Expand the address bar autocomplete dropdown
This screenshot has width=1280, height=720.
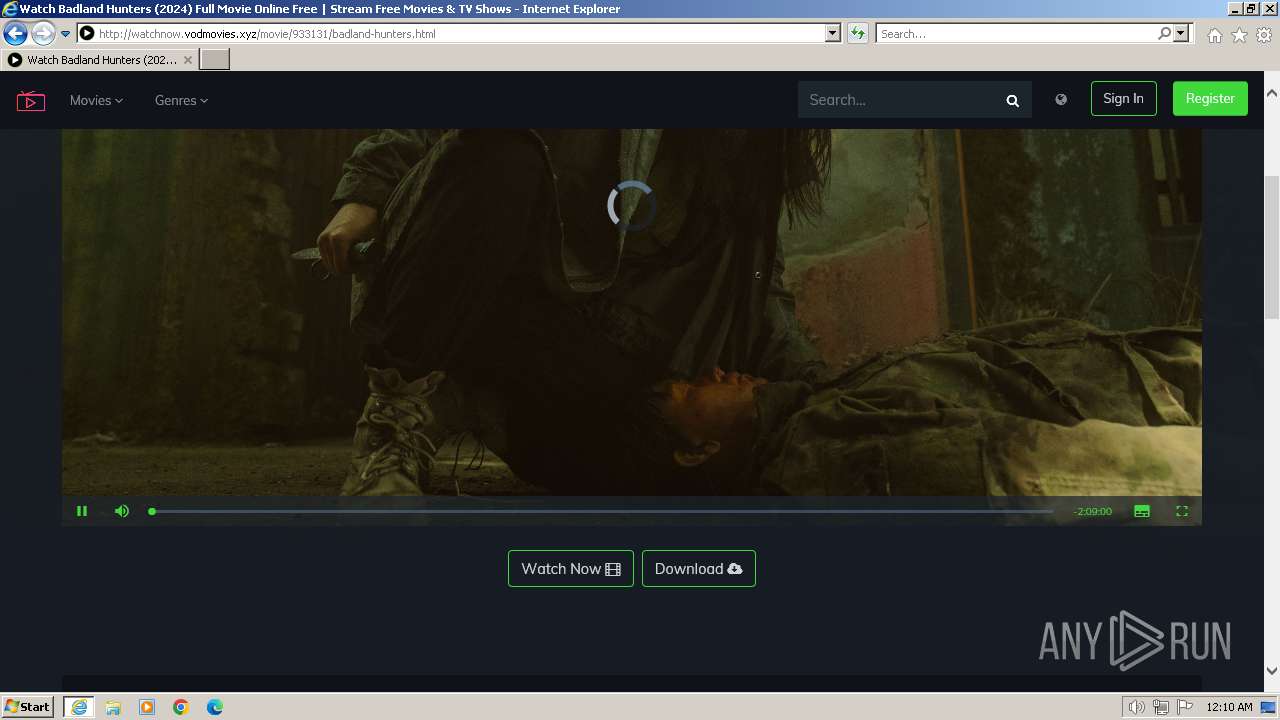coord(833,33)
